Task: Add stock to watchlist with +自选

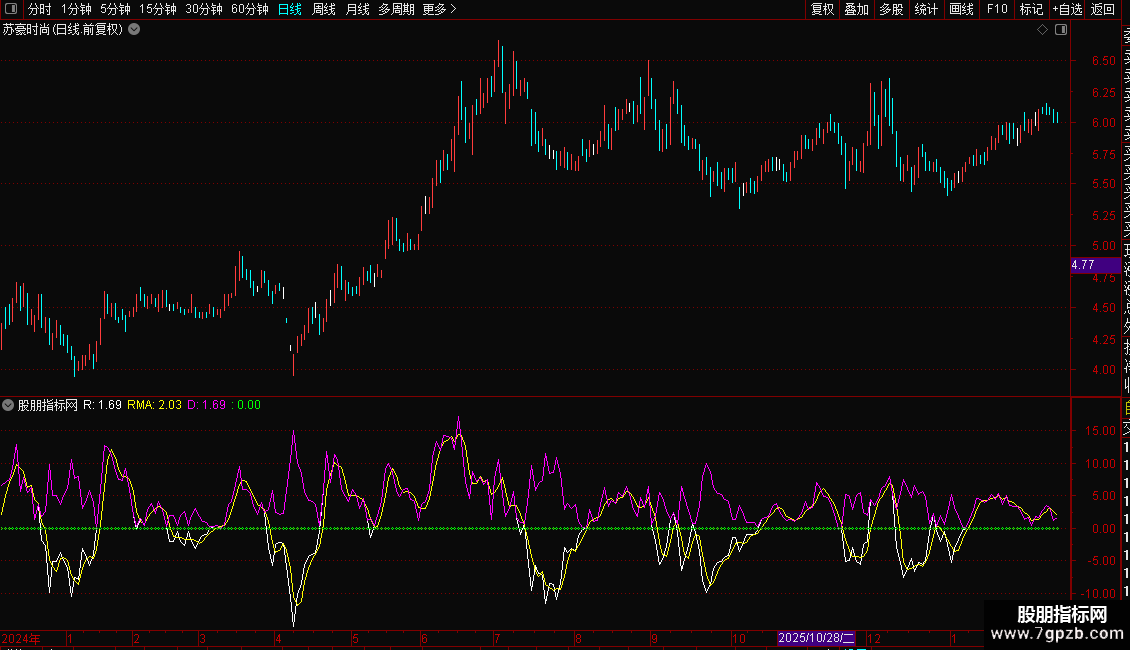Action: 1067,9
